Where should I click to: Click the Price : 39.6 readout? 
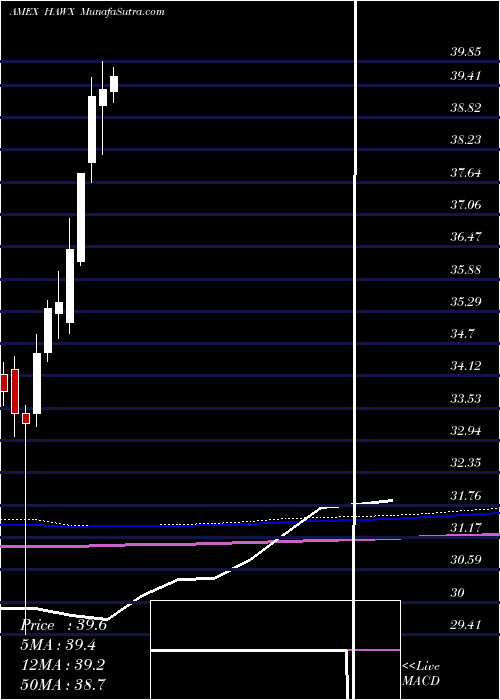(x=63, y=626)
